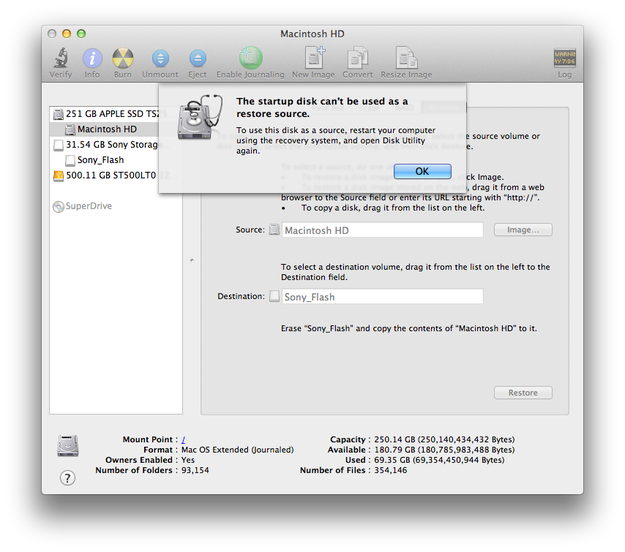
Task: Select 500.11 GB ST500LT0 disk
Action: pos(106,175)
